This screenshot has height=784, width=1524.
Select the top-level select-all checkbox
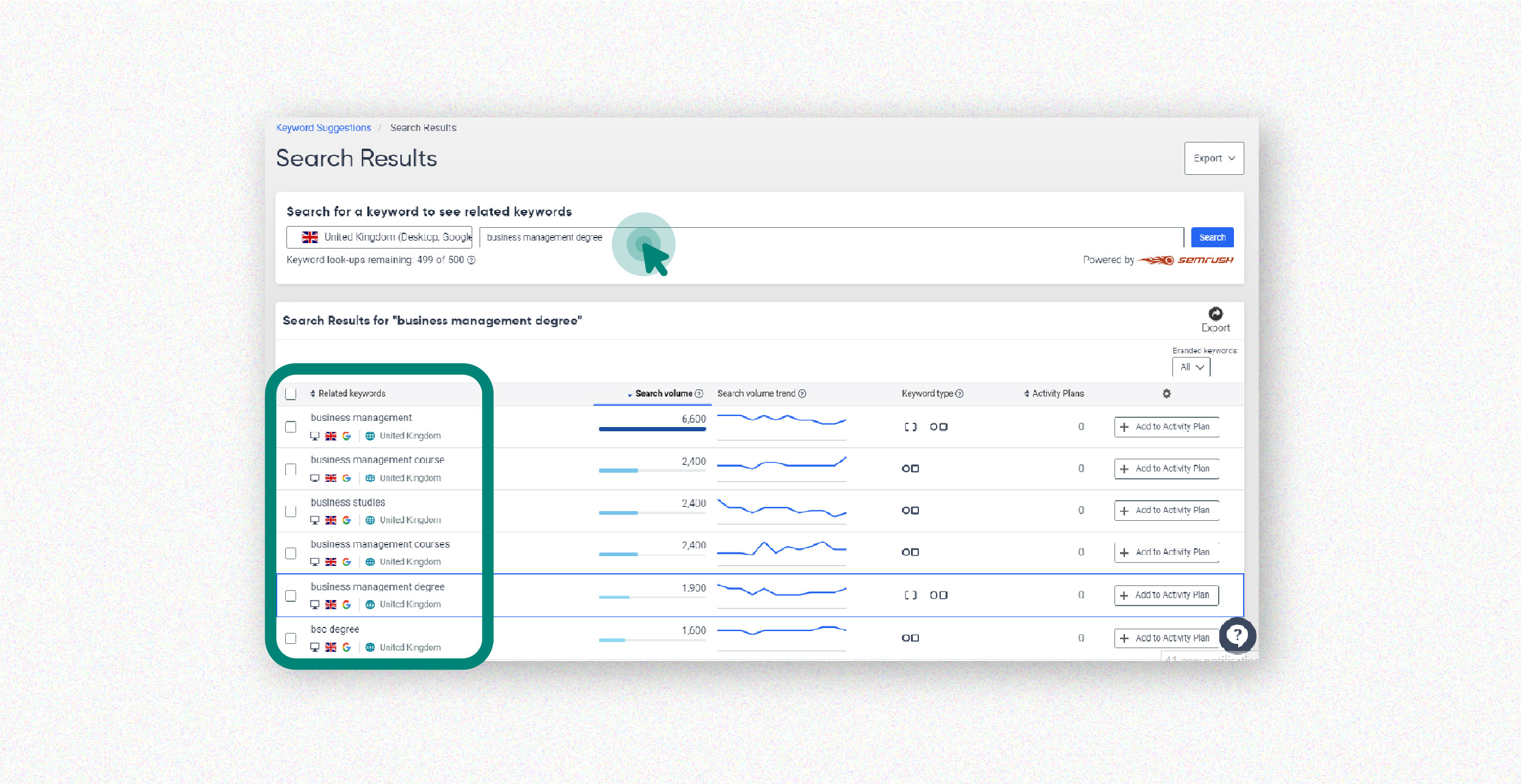click(290, 393)
